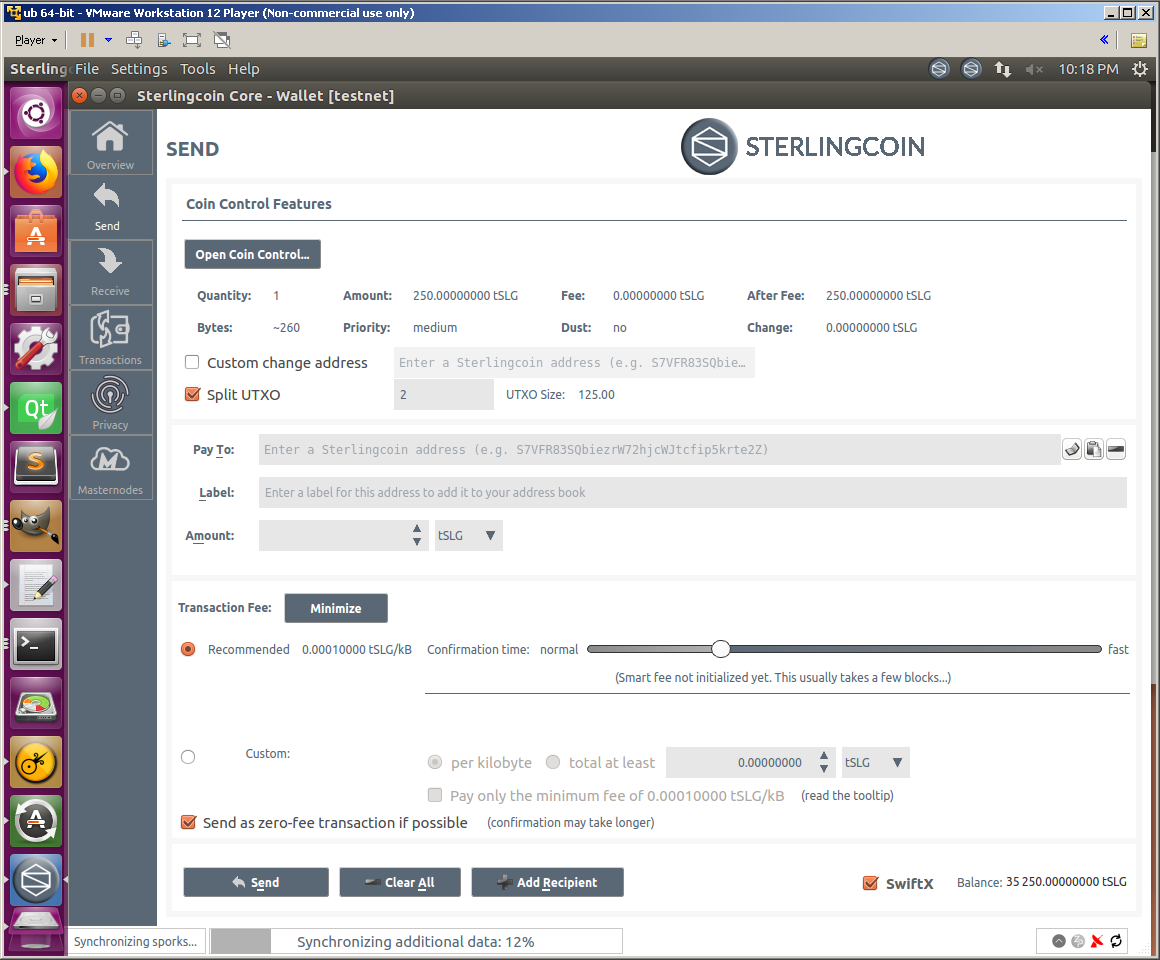Open the Overview page in the sidebar
The height and width of the screenshot is (960, 1160).
point(110,144)
